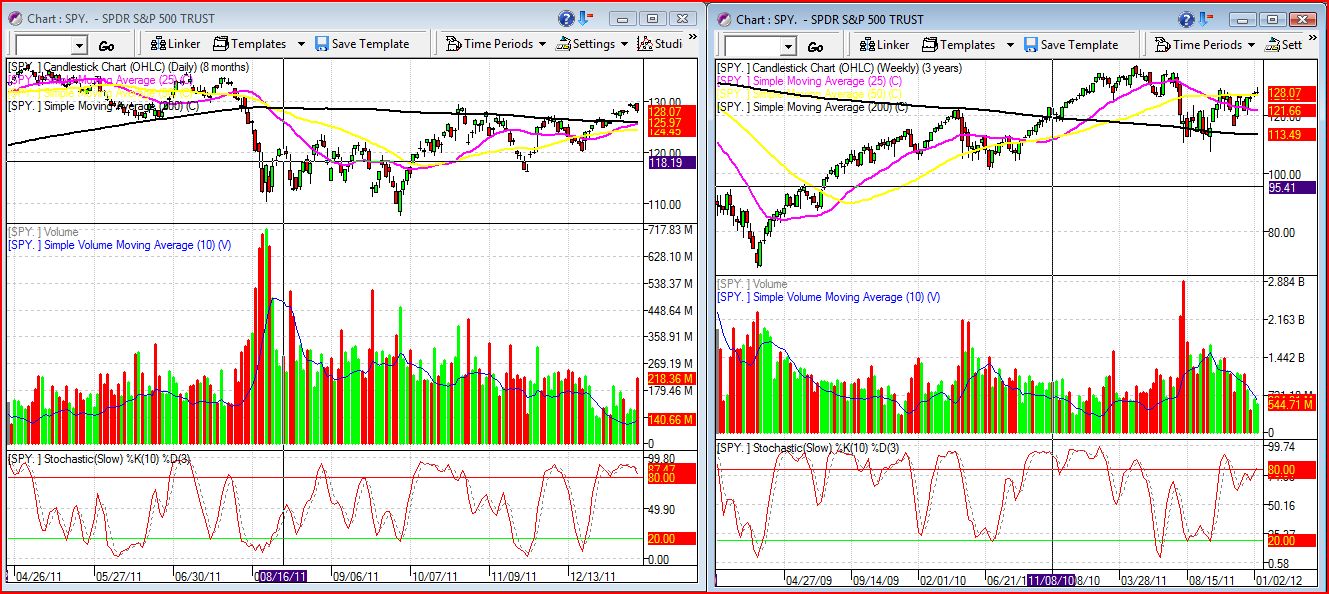Viewport: 1329px width, 594px height.
Task: Focus the symbol entry field in right window
Action: point(751,46)
